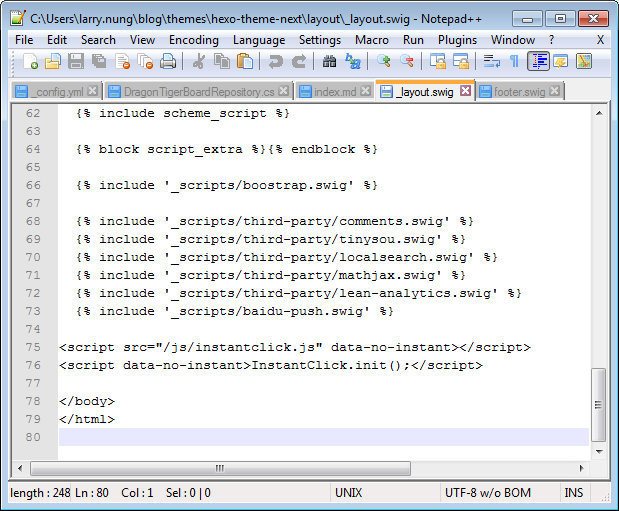
Task: Switch to the _config.yml tab
Action: pyautogui.click(x=56, y=92)
